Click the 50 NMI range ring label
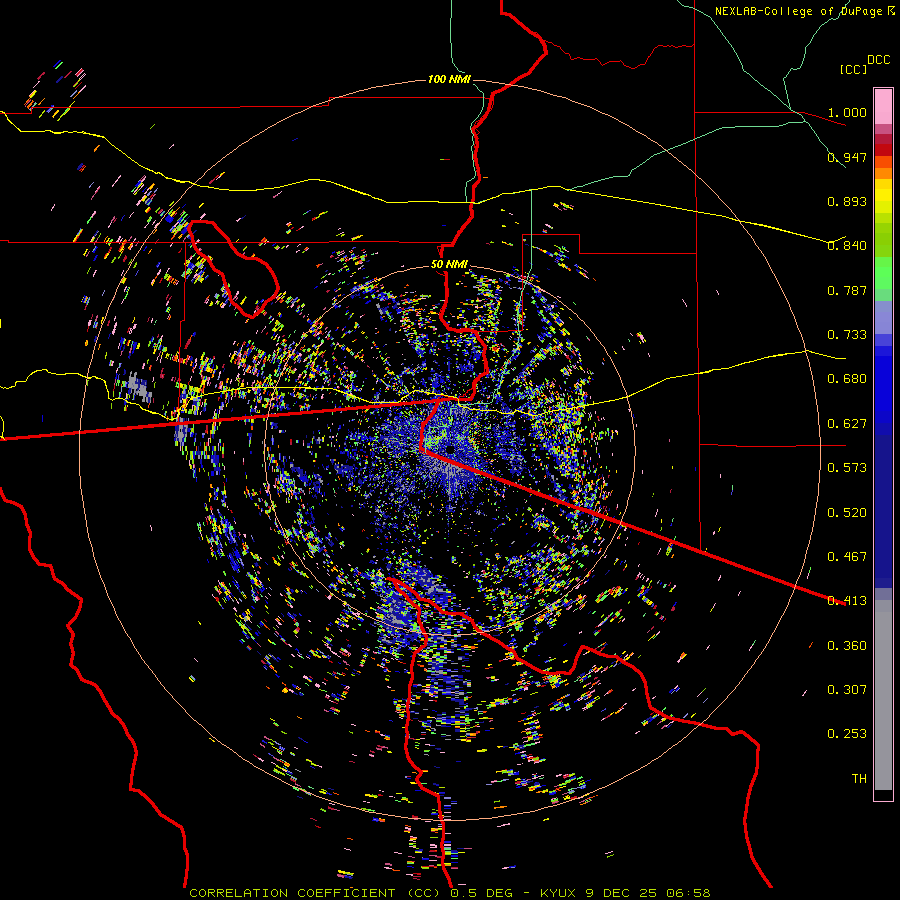 click(449, 265)
